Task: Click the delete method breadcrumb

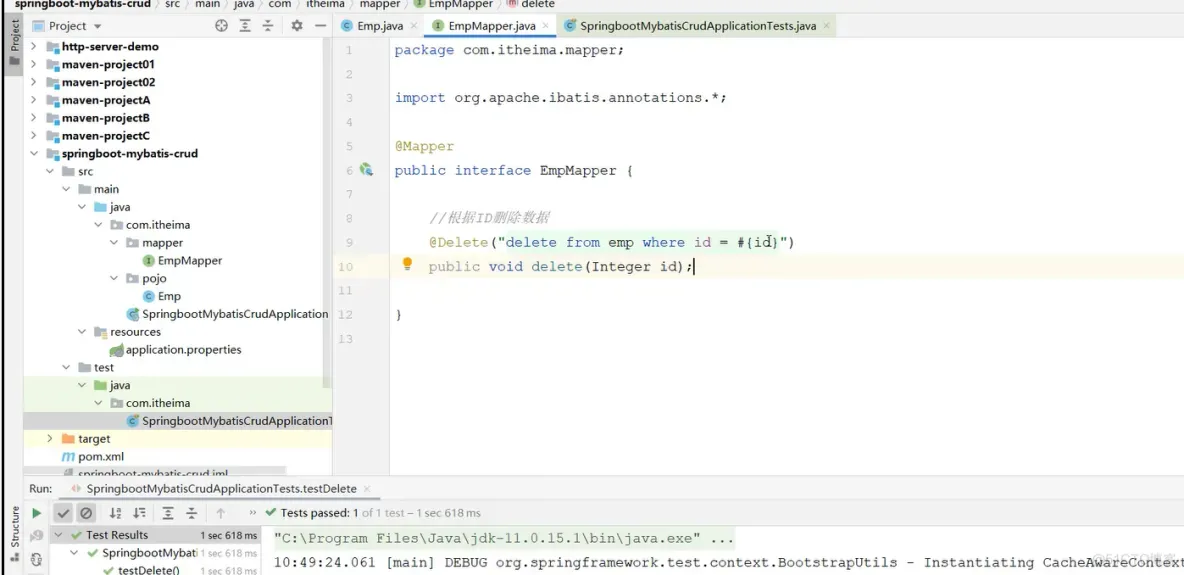Action: [x=531, y=4]
